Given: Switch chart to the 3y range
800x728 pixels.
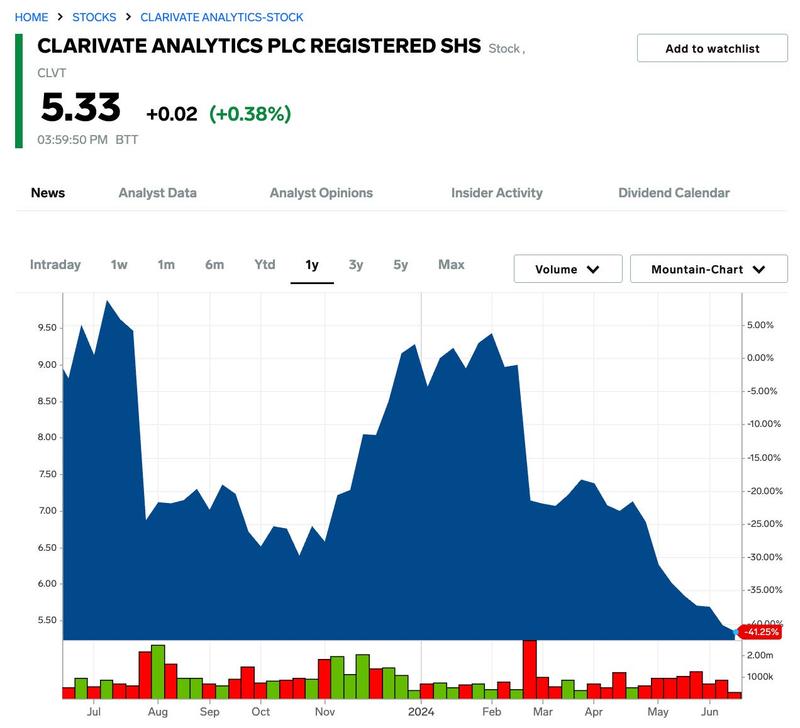Looking at the screenshot, I should [x=356, y=265].
